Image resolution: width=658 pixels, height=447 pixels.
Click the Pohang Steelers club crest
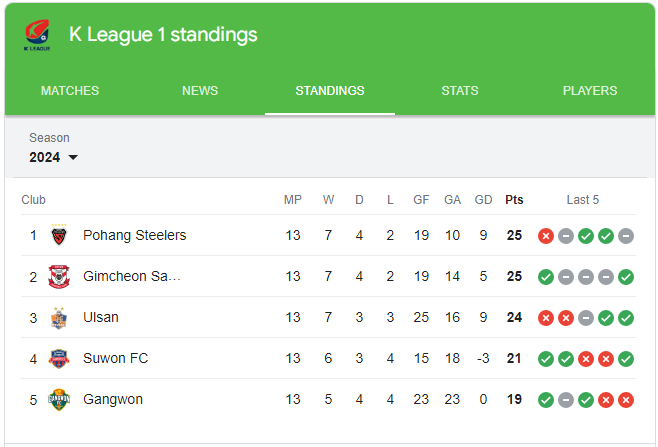[x=59, y=235]
